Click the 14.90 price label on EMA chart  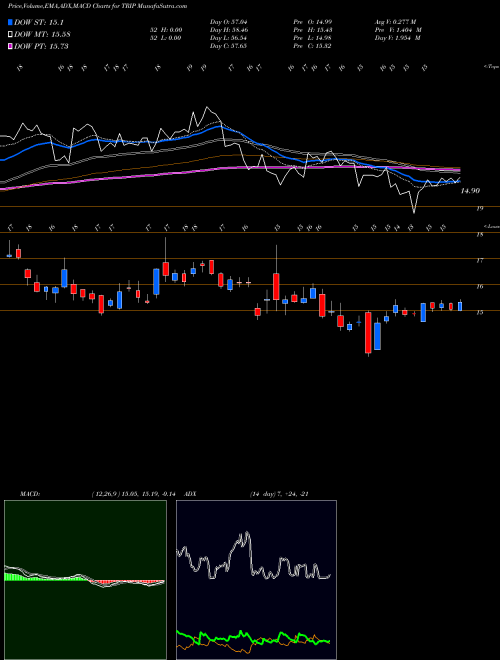point(470,191)
